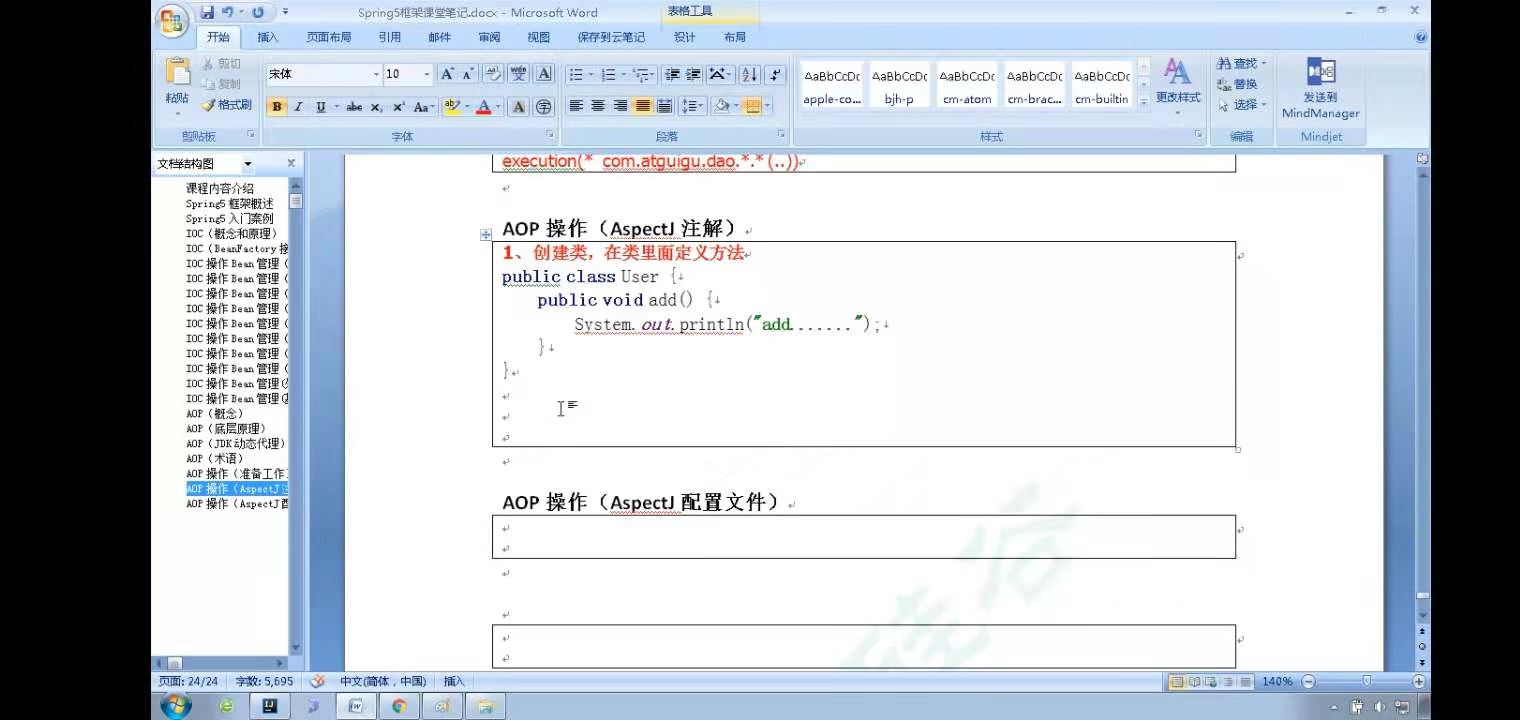Close the document map pane

pyautogui.click(x=291, y=163)
